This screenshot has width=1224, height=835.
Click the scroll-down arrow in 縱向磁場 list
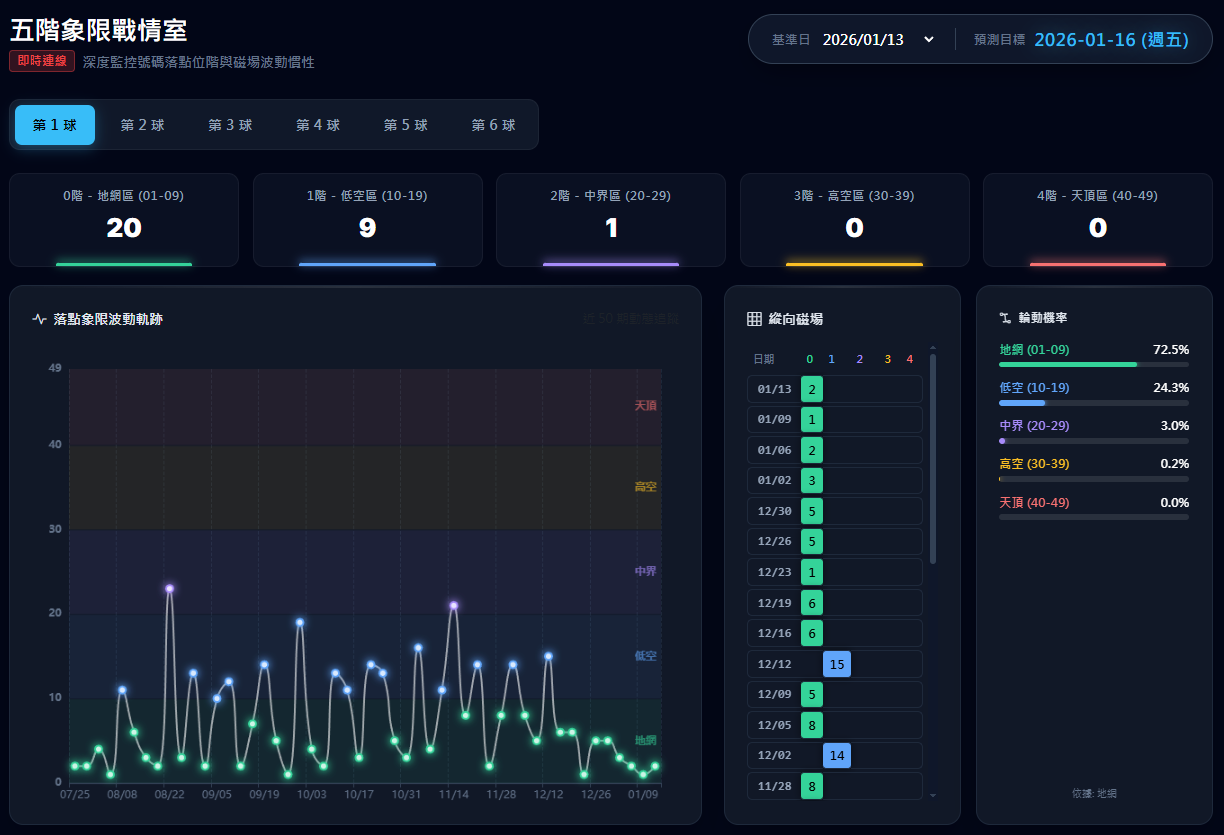[x=933, y=795]
